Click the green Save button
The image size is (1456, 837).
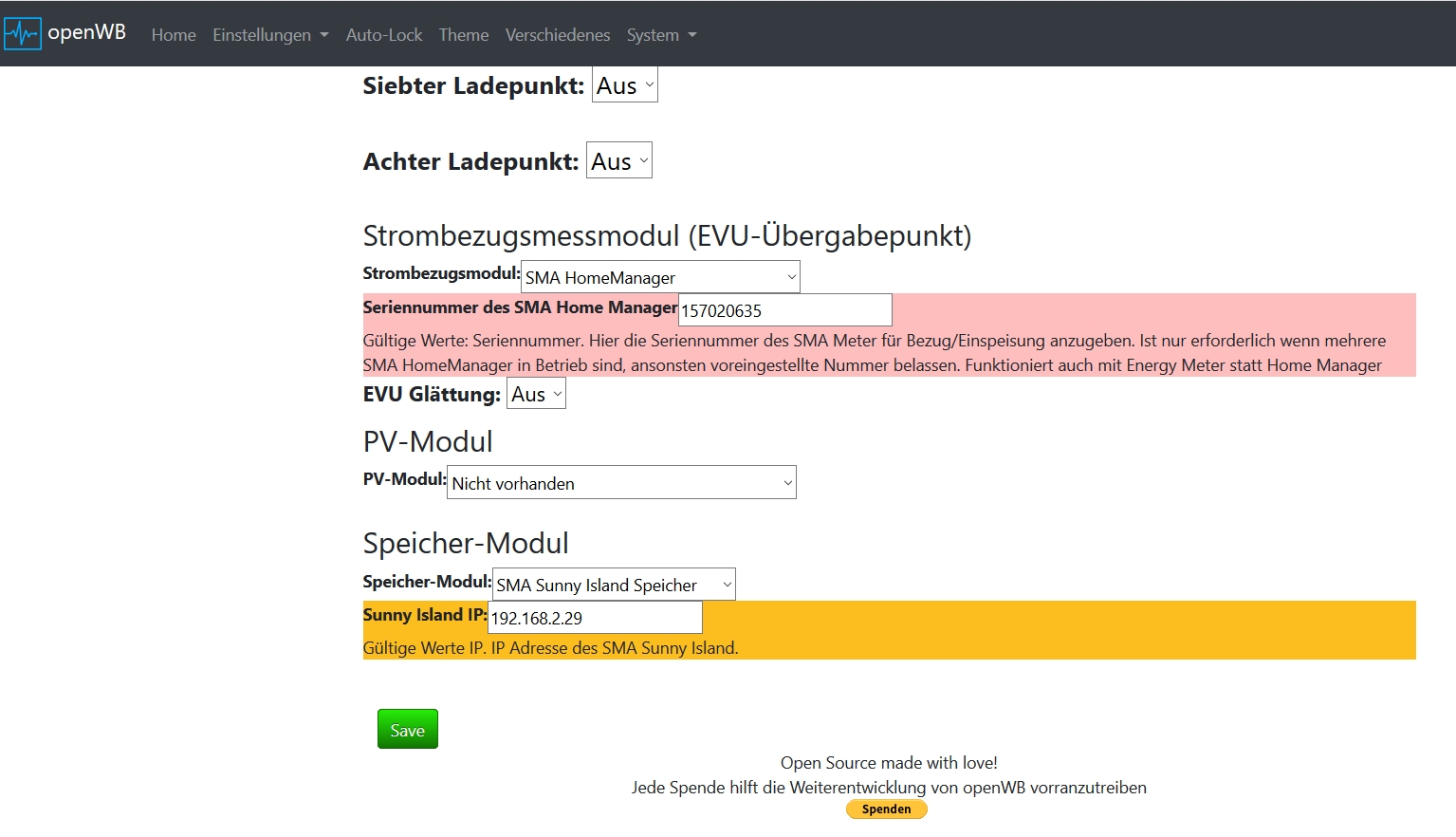pyautogui.click(x=408, y=729)
